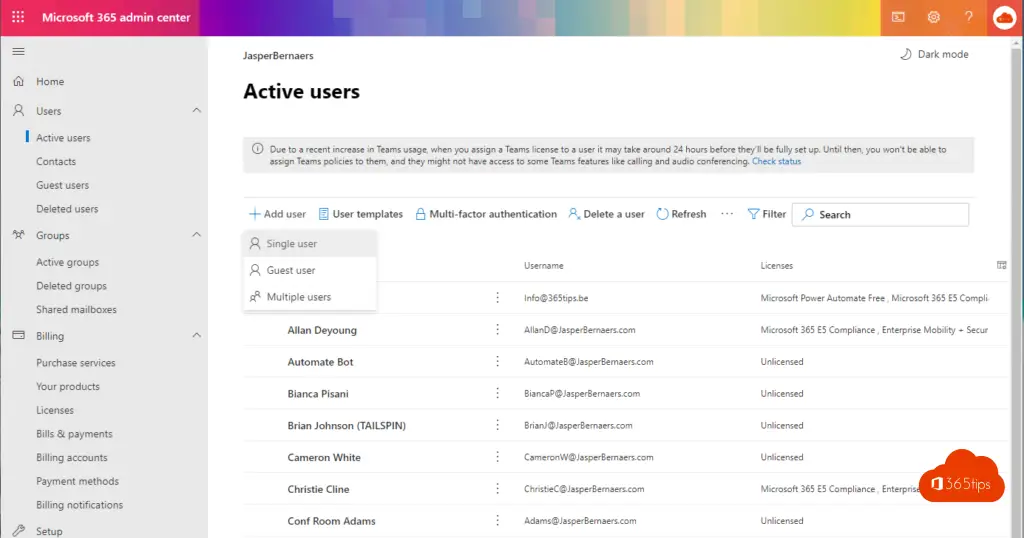Click the Licenses column header
The width and height of the screenshot is (1024, 538).
tap(776, 266)
